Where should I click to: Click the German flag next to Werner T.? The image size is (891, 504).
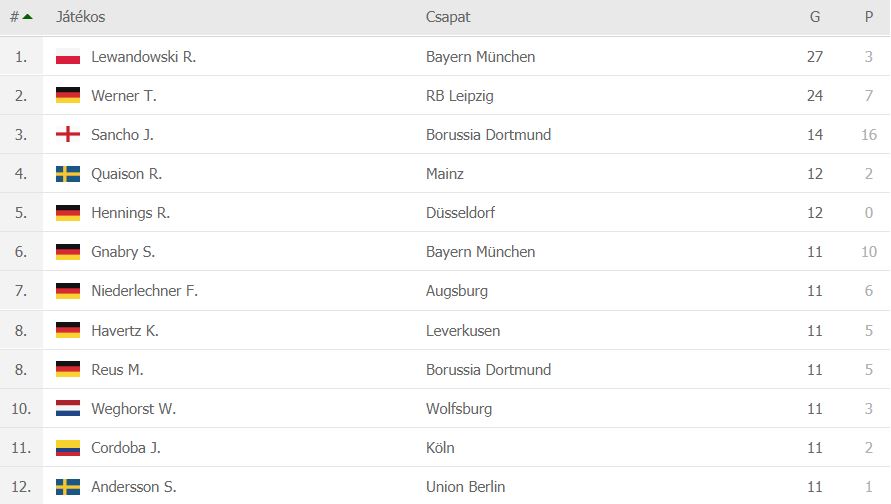coord(68,95)
